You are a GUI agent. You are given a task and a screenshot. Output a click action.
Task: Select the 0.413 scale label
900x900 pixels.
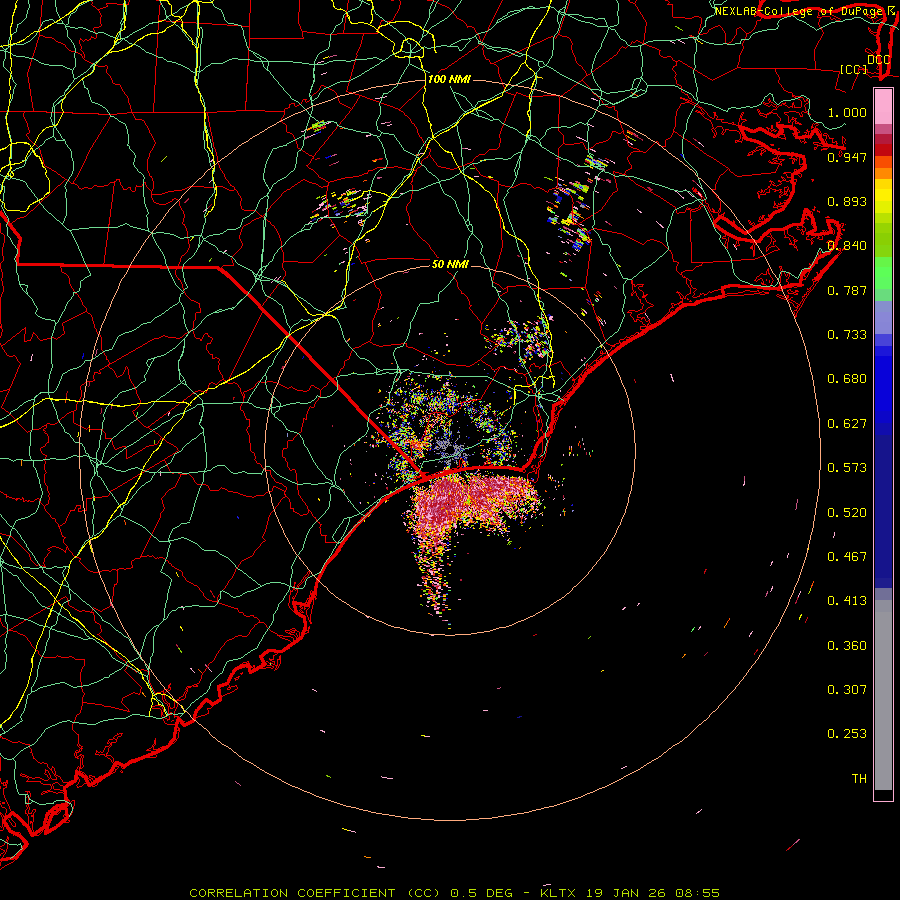(847, 601)
